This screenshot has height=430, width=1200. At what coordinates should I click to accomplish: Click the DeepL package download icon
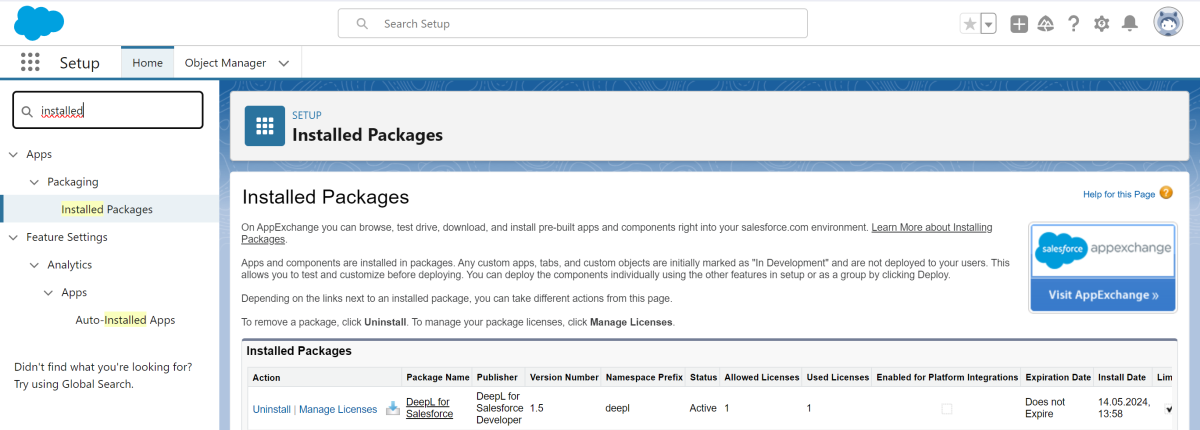393,408
